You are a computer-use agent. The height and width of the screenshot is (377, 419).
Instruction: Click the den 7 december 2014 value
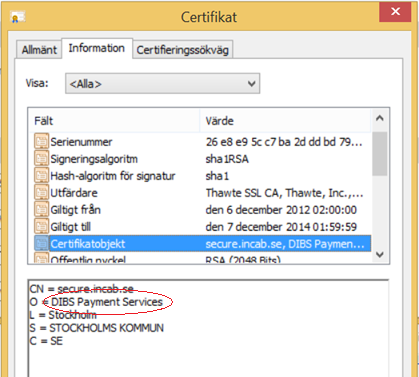pyautogui.click(x=281, y=227)
